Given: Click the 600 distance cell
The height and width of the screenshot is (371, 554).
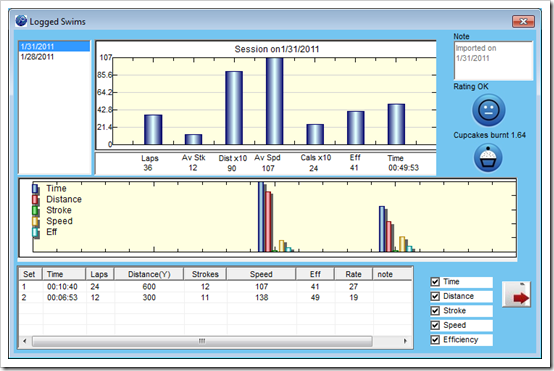Looking at the screenshot, I should [149, 287].
